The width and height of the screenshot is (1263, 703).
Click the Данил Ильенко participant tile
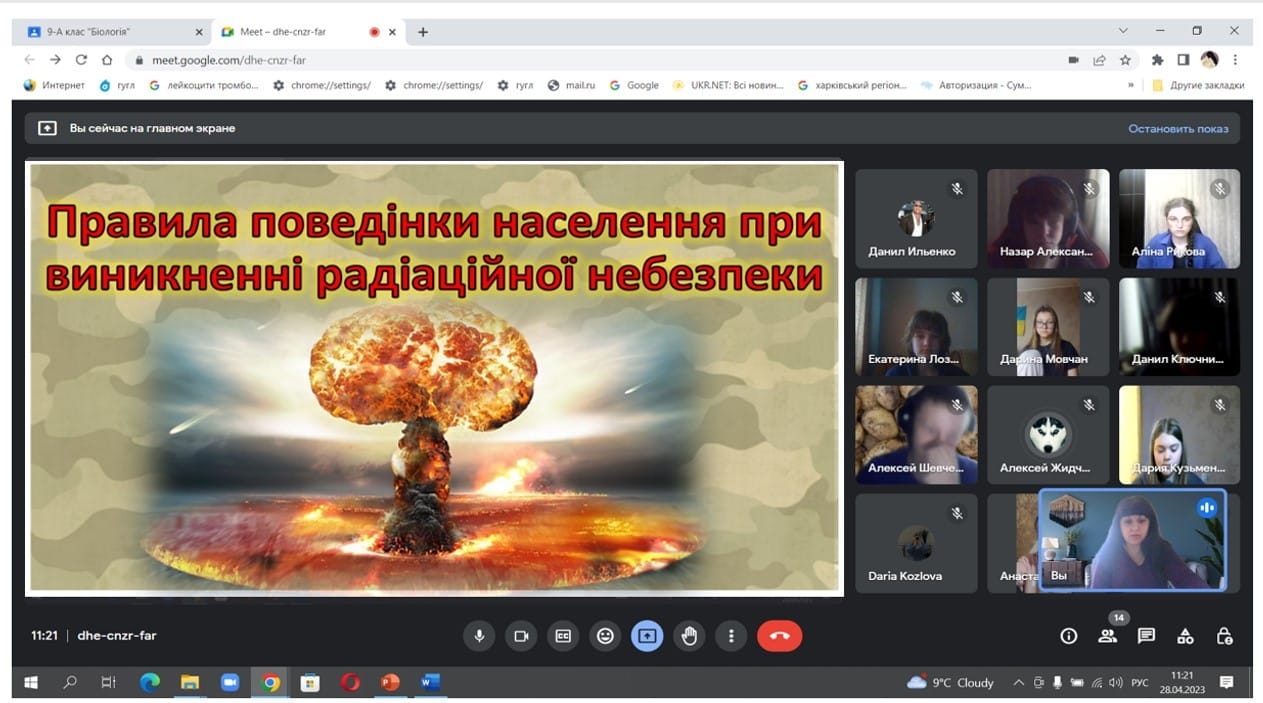point(916,218)
